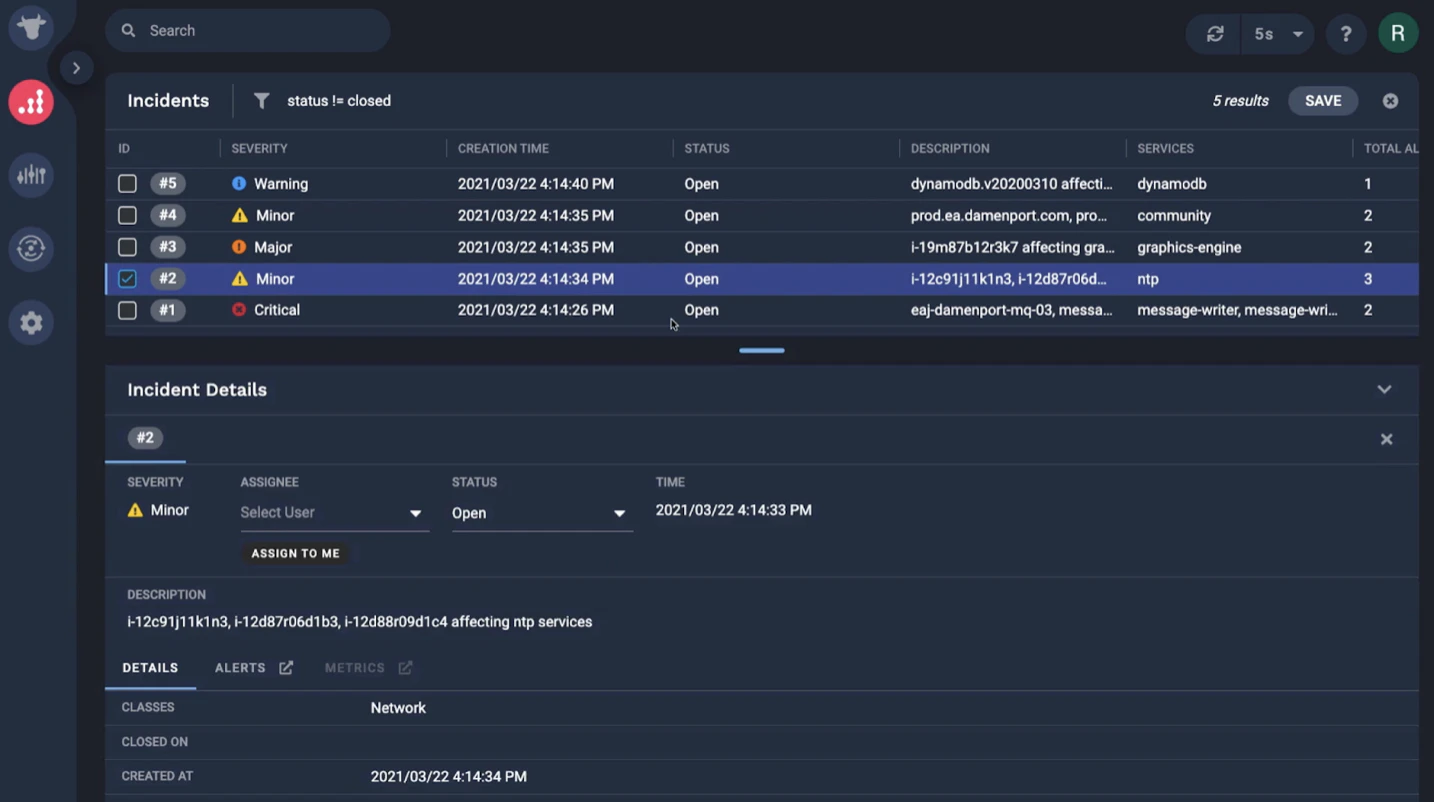The height and width of the screenshot is (802, 1434).
Task: Click the integrations sync icon in sidebar
Action: coord(30,248)
